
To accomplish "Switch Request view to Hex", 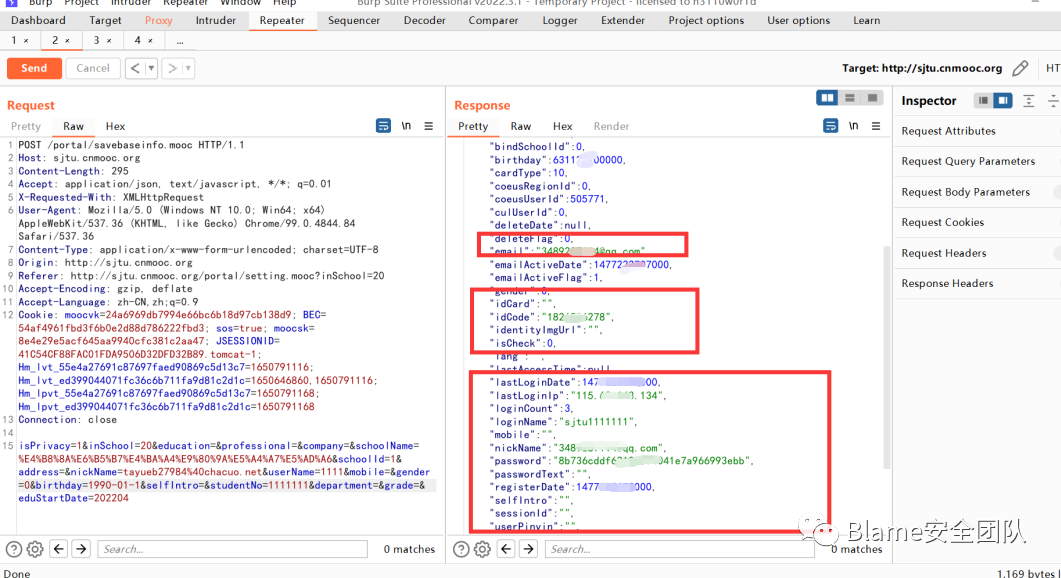I will click(x=115, y=127).
